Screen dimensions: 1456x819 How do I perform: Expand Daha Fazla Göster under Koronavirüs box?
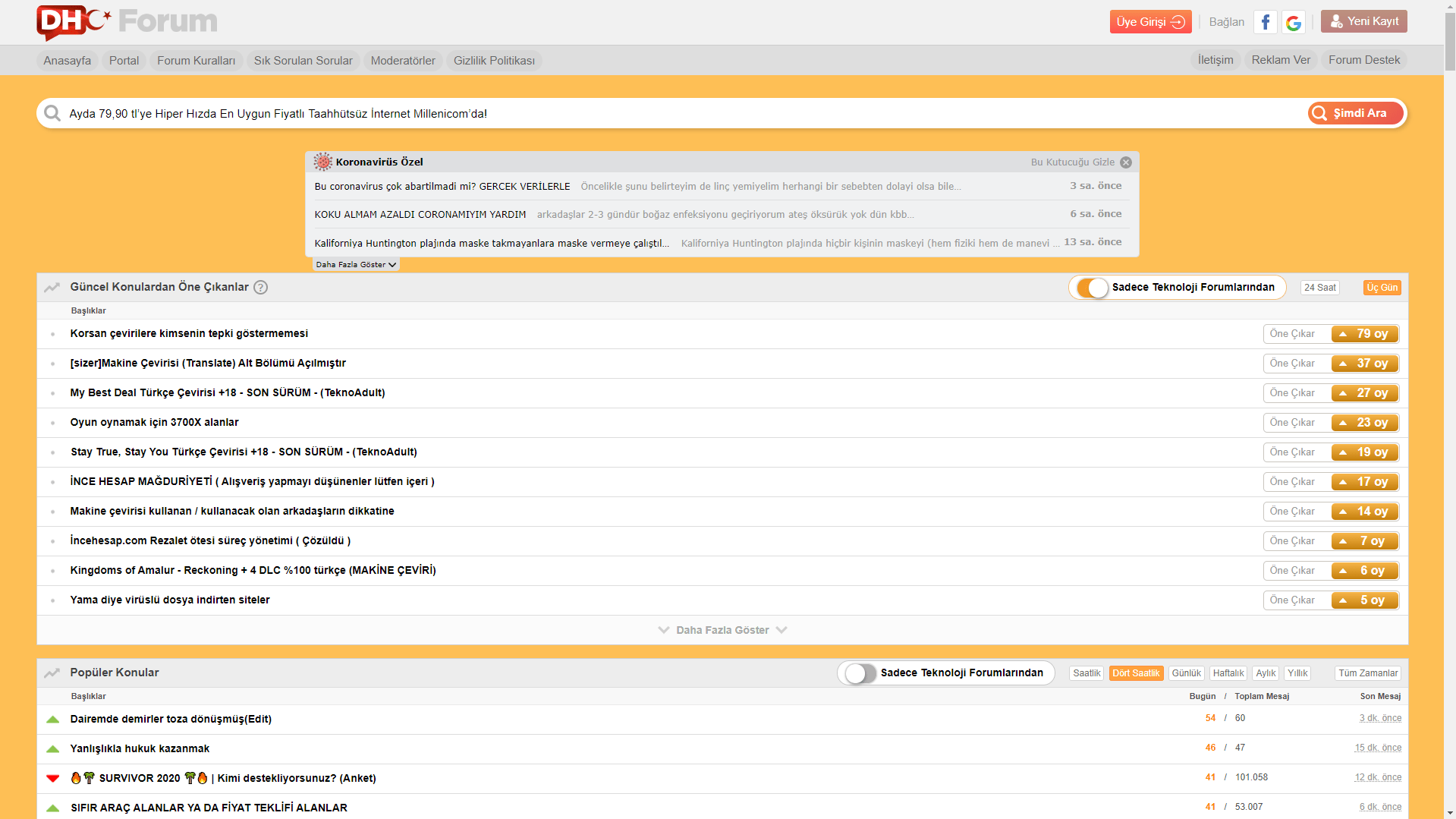pos(356,265)
